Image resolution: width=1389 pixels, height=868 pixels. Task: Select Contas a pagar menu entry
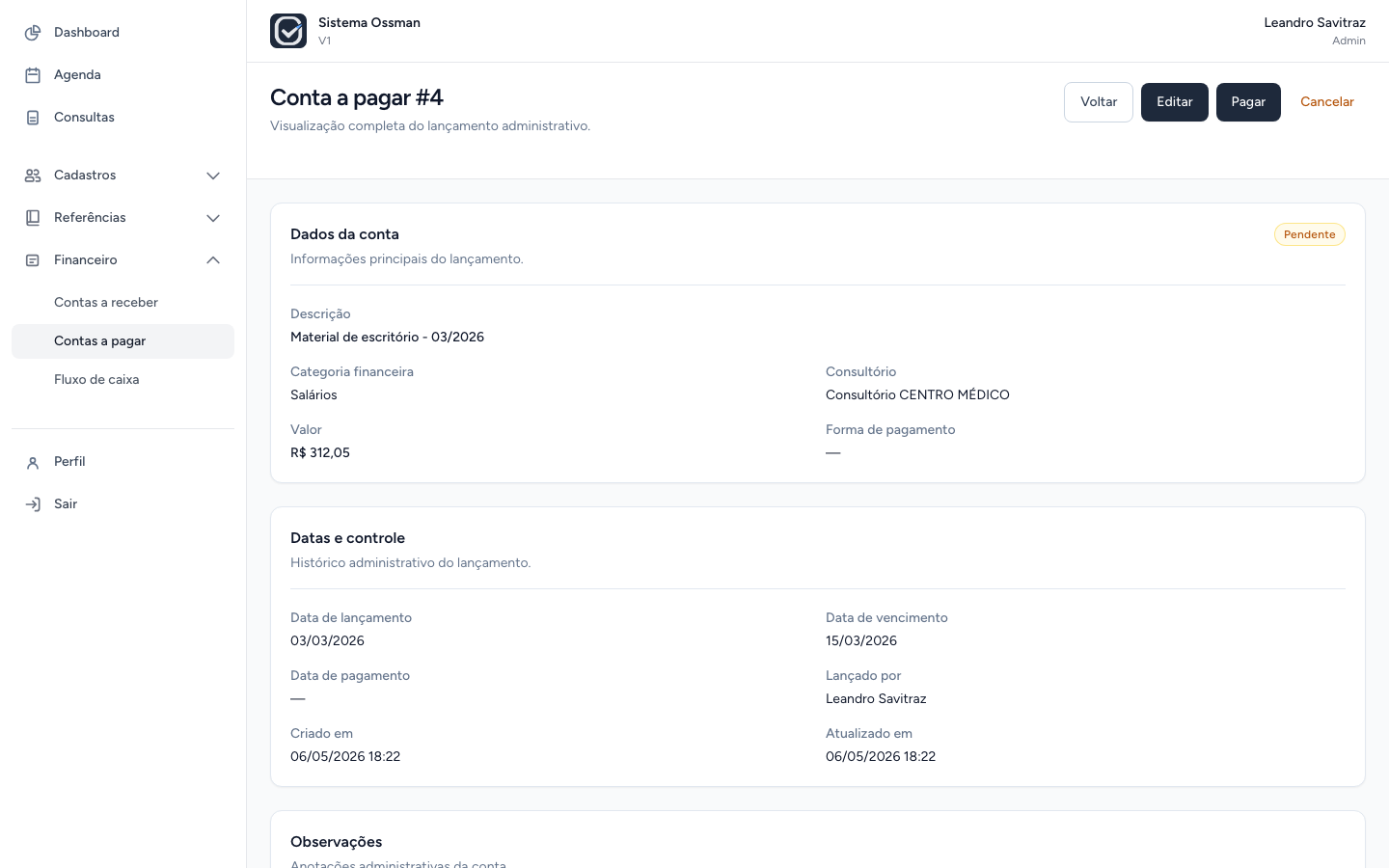123,341
